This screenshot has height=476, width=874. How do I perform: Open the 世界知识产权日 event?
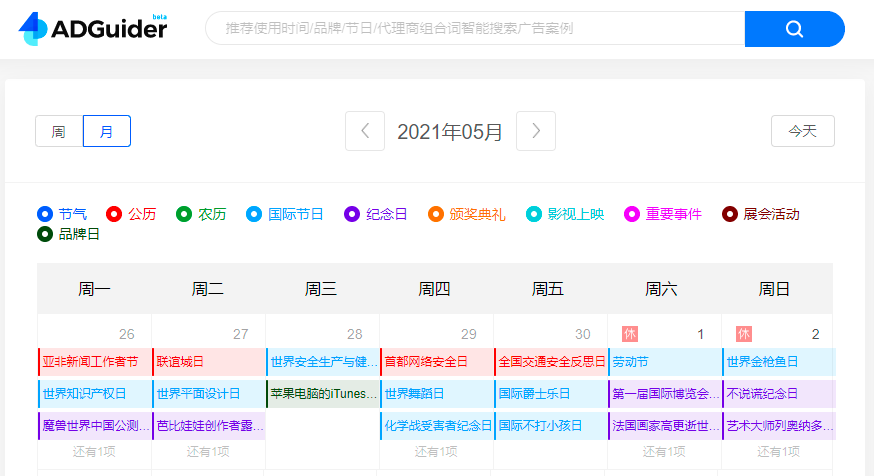95,394
